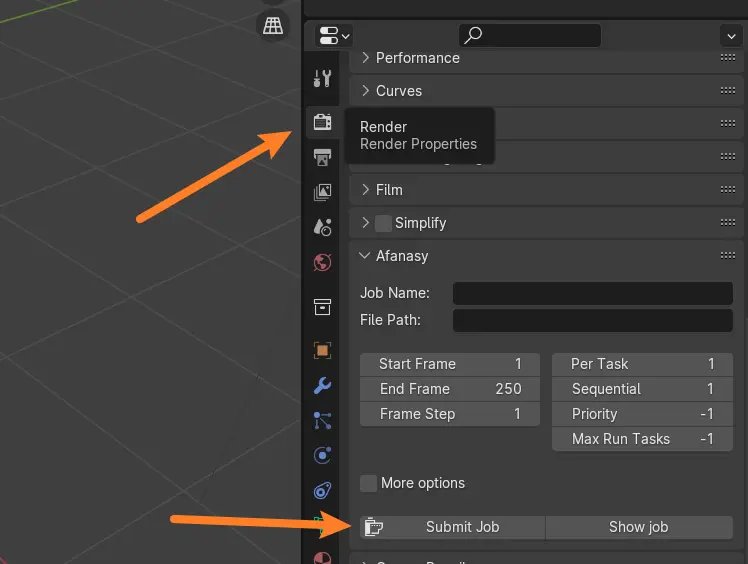Expand the Performance panel
Viewport: 748px width, 564px height.
pyautogui.click(x=365, y=58)
